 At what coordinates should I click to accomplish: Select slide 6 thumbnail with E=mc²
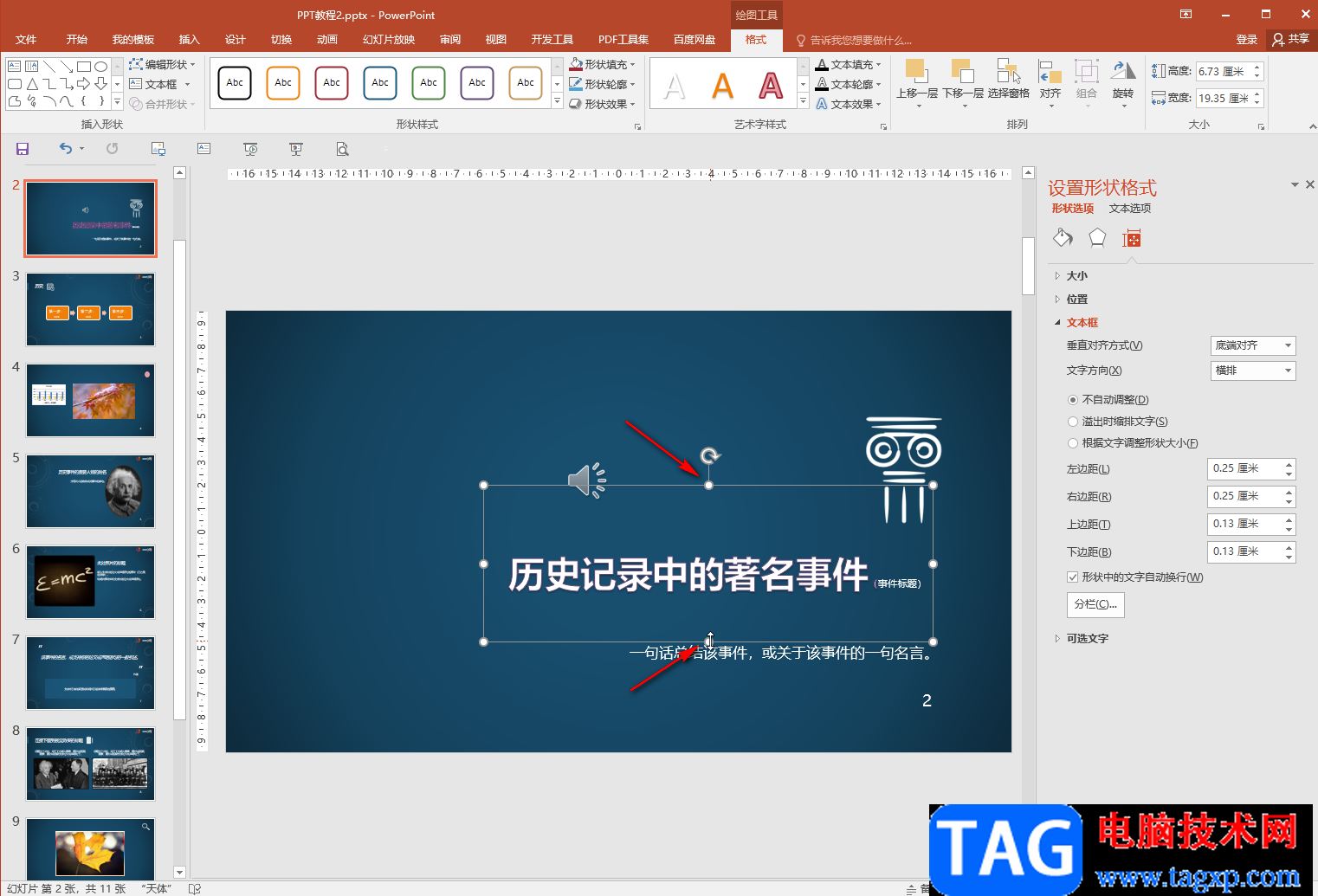(x=90, y=582)
